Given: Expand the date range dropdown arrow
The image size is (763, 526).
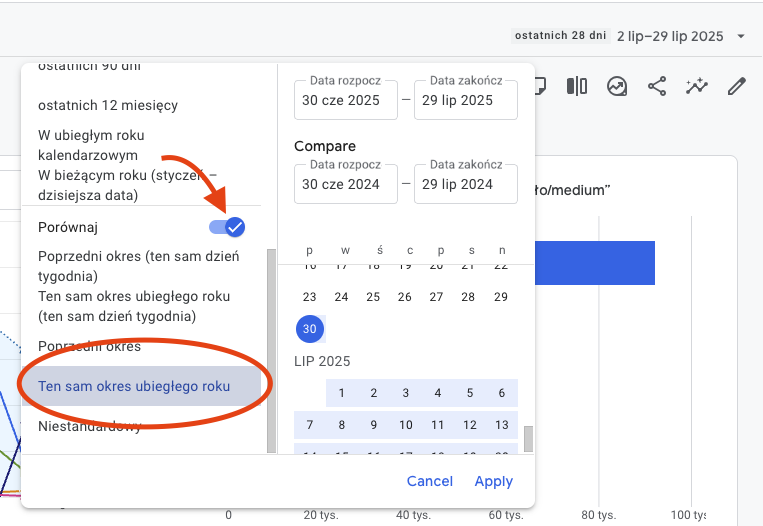Looking at the screenshot, I should pyautogui.click(x=741, y=36).
